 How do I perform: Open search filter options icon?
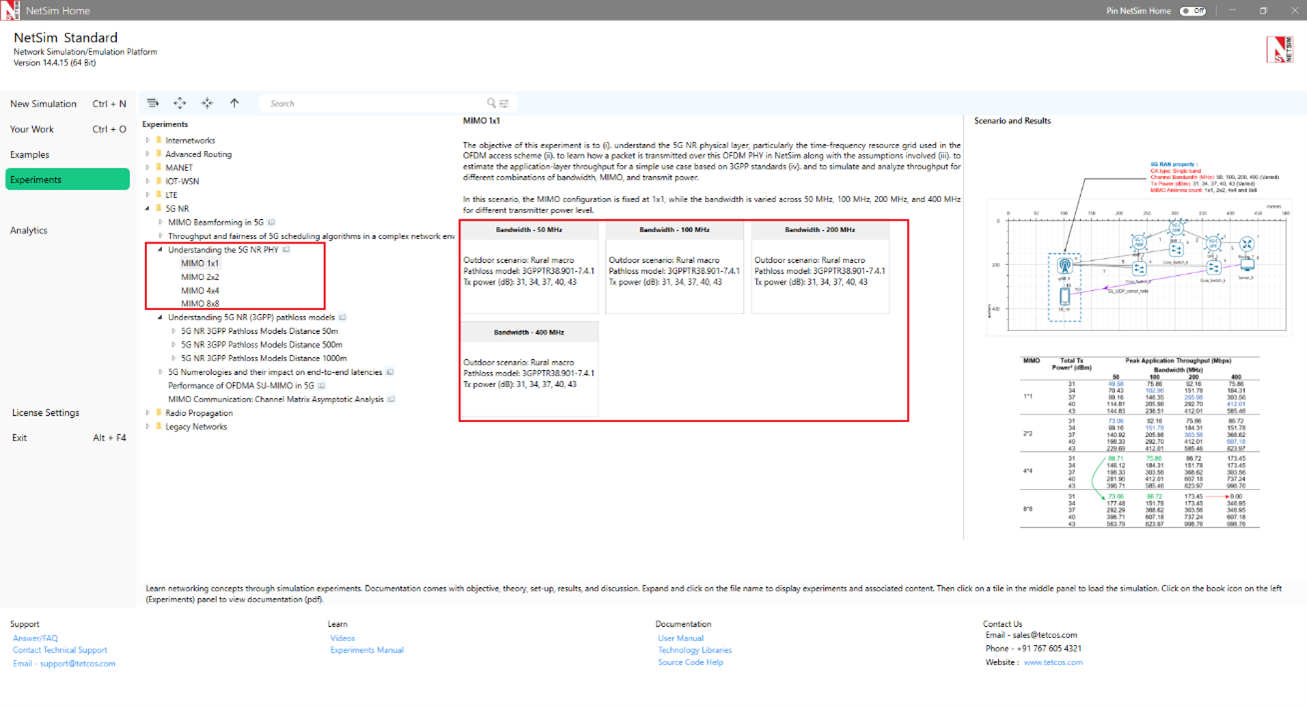coord(504,103)
